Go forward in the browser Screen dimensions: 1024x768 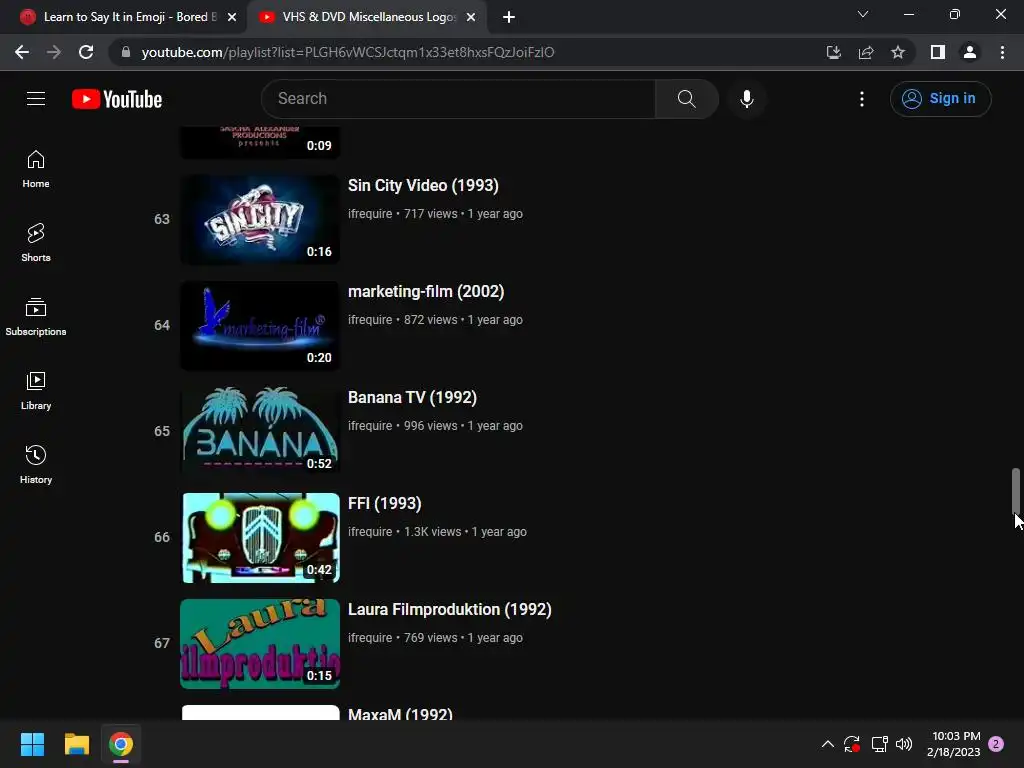point(54,52)
